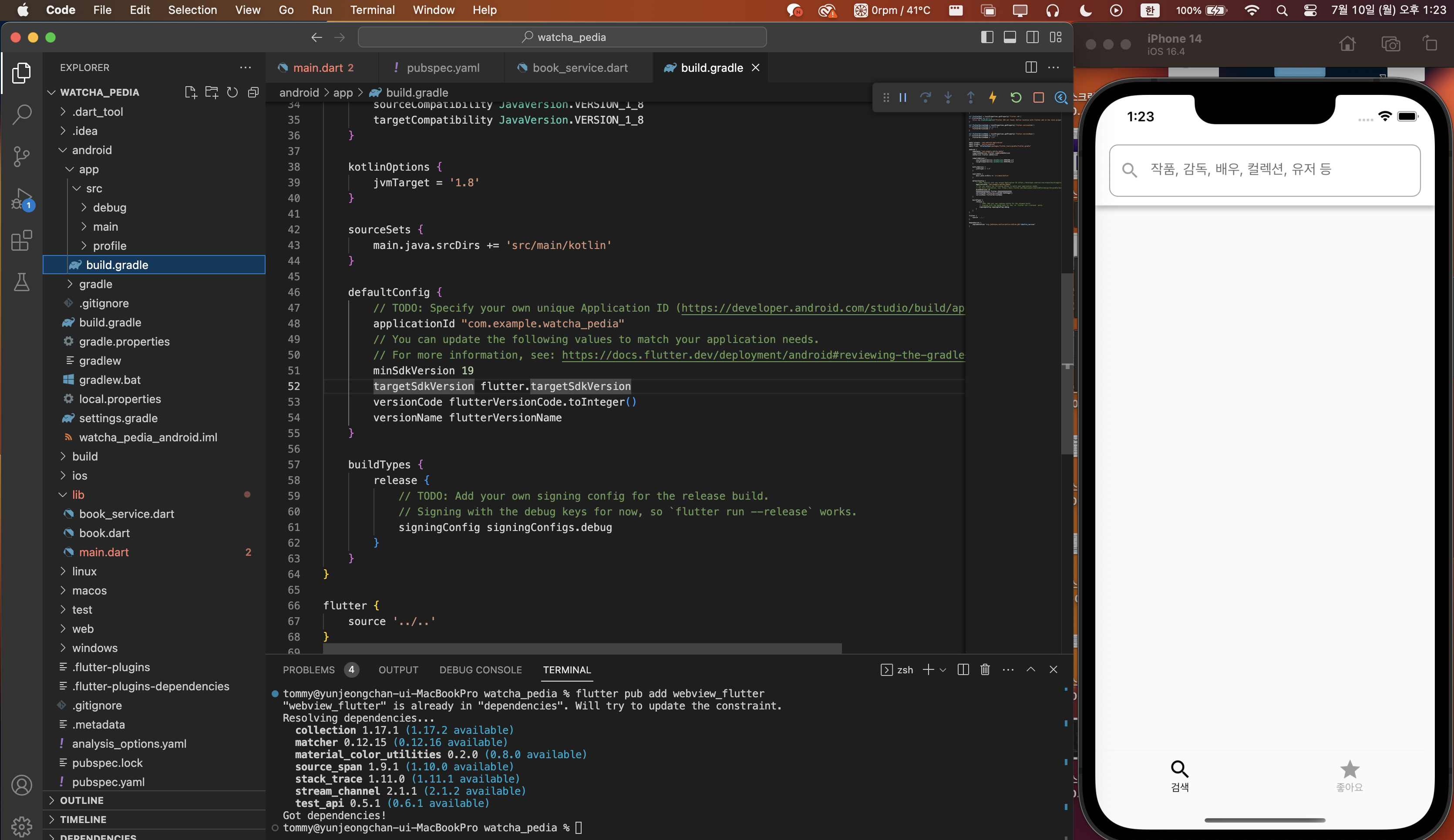The image size is (1454, 840).
Task: Pause the debug session
Action: coord(903,97)
